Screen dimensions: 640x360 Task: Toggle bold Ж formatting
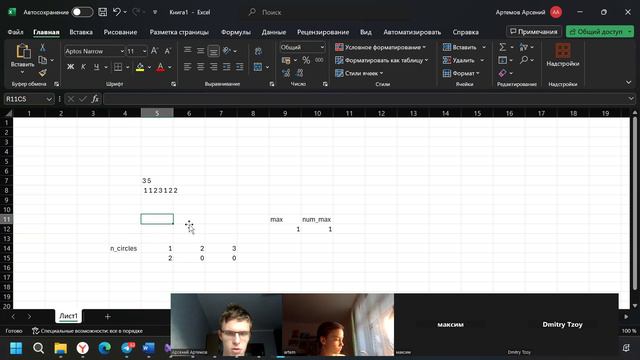pyautogui.click(x=70, y=67)
